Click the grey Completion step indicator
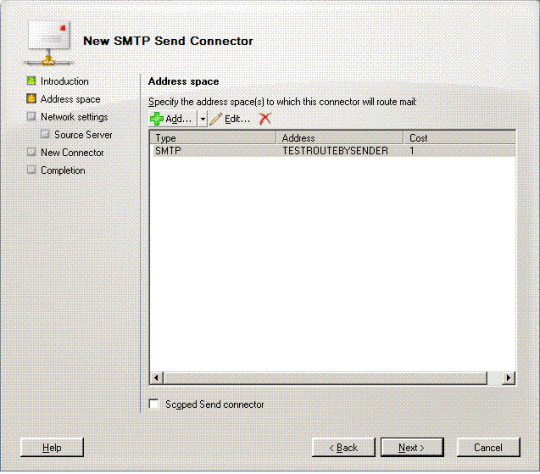540x474 pixels. click(x=31, y=169)
